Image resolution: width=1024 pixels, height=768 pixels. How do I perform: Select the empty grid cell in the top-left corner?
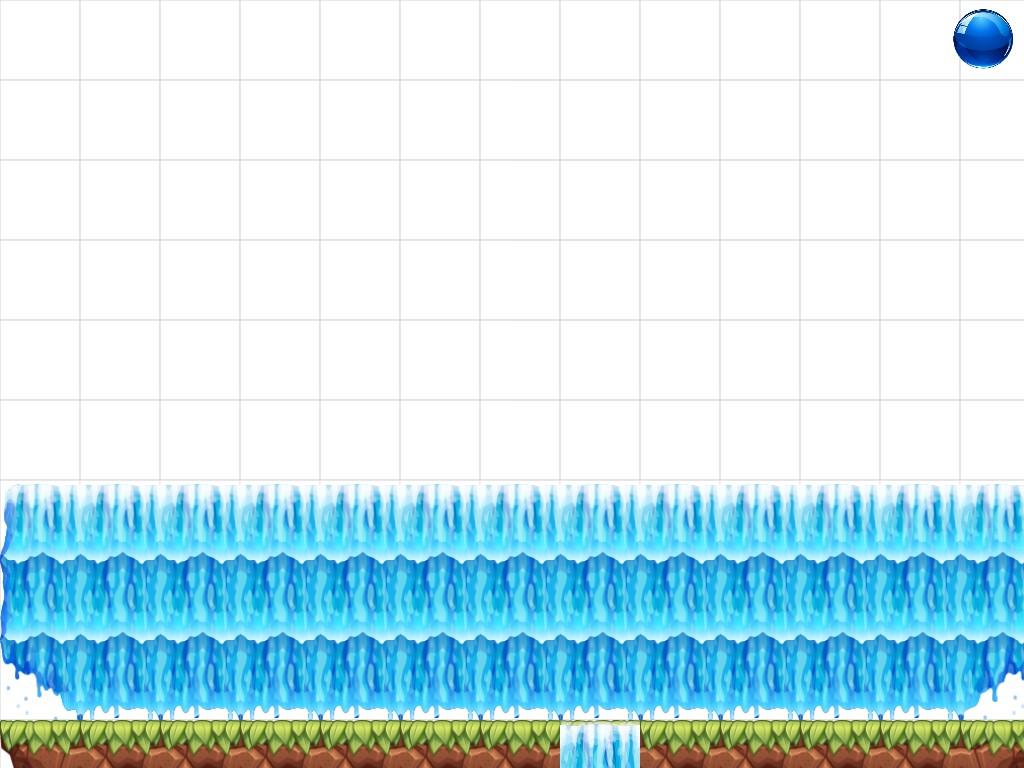pos(40,40)
